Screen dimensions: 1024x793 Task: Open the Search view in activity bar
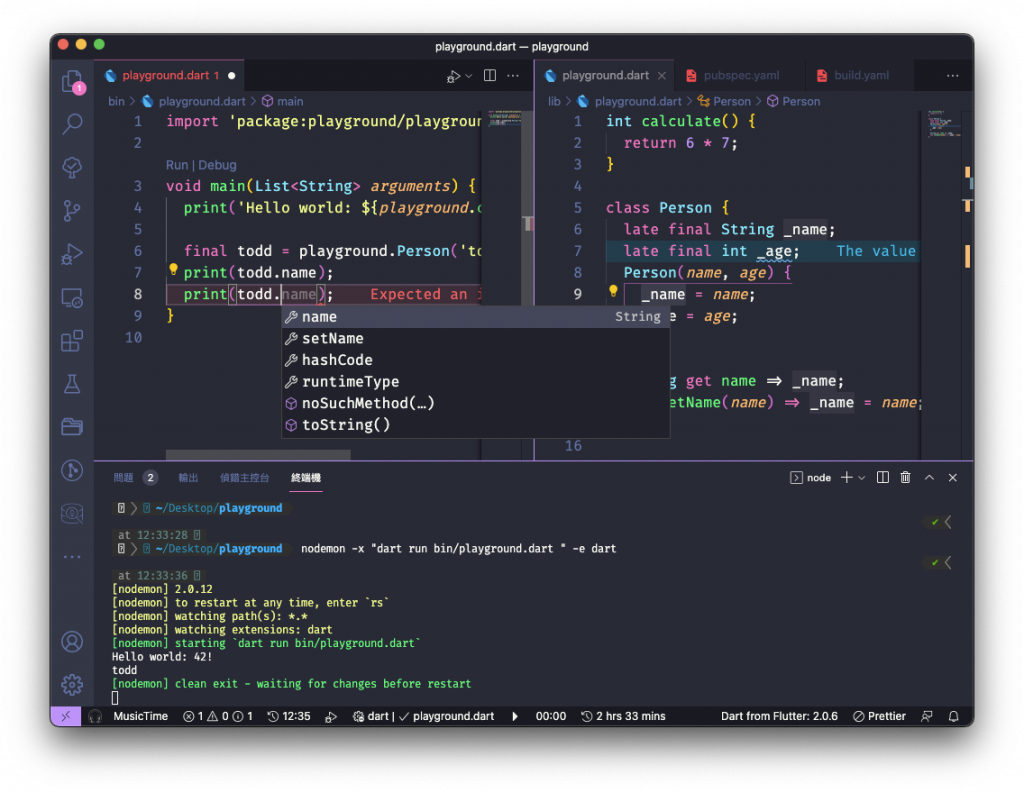coord(72,124)
